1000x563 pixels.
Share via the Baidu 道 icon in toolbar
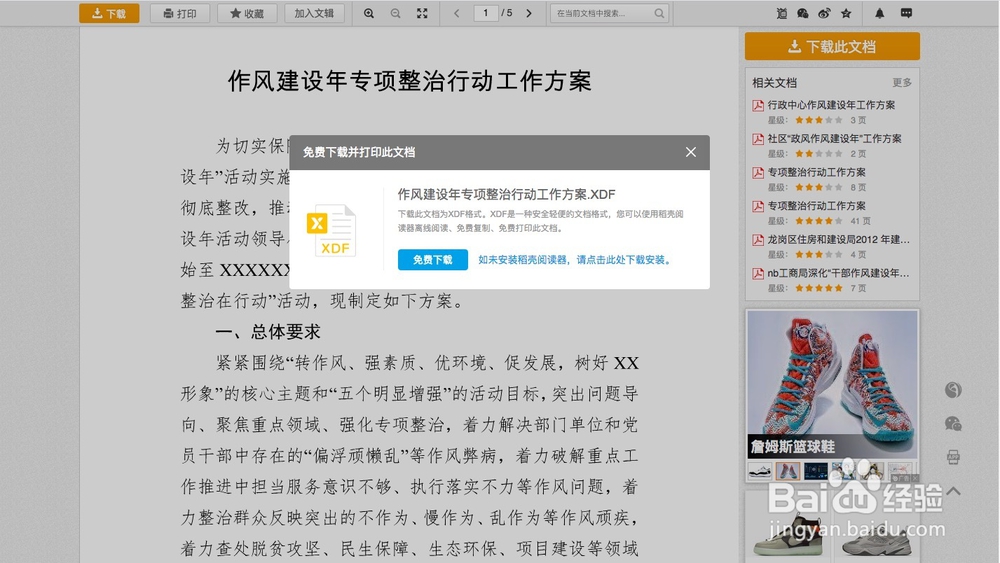click(x=781, y=13)
